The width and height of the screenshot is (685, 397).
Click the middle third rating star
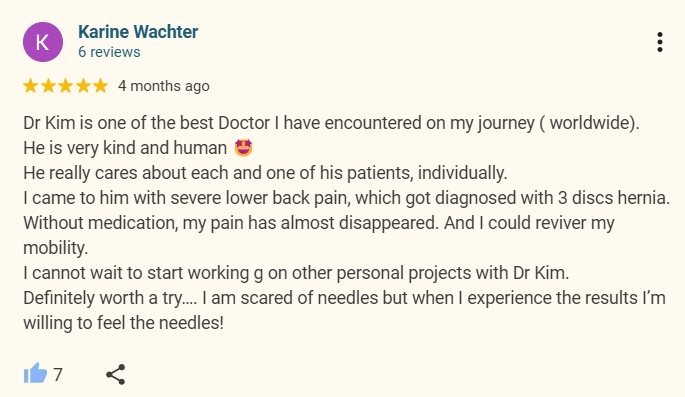(66, 86)
